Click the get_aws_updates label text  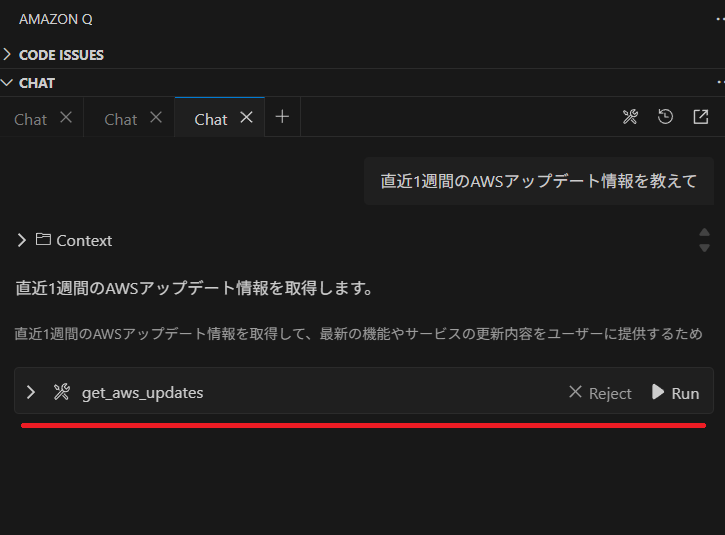(142, 393)
